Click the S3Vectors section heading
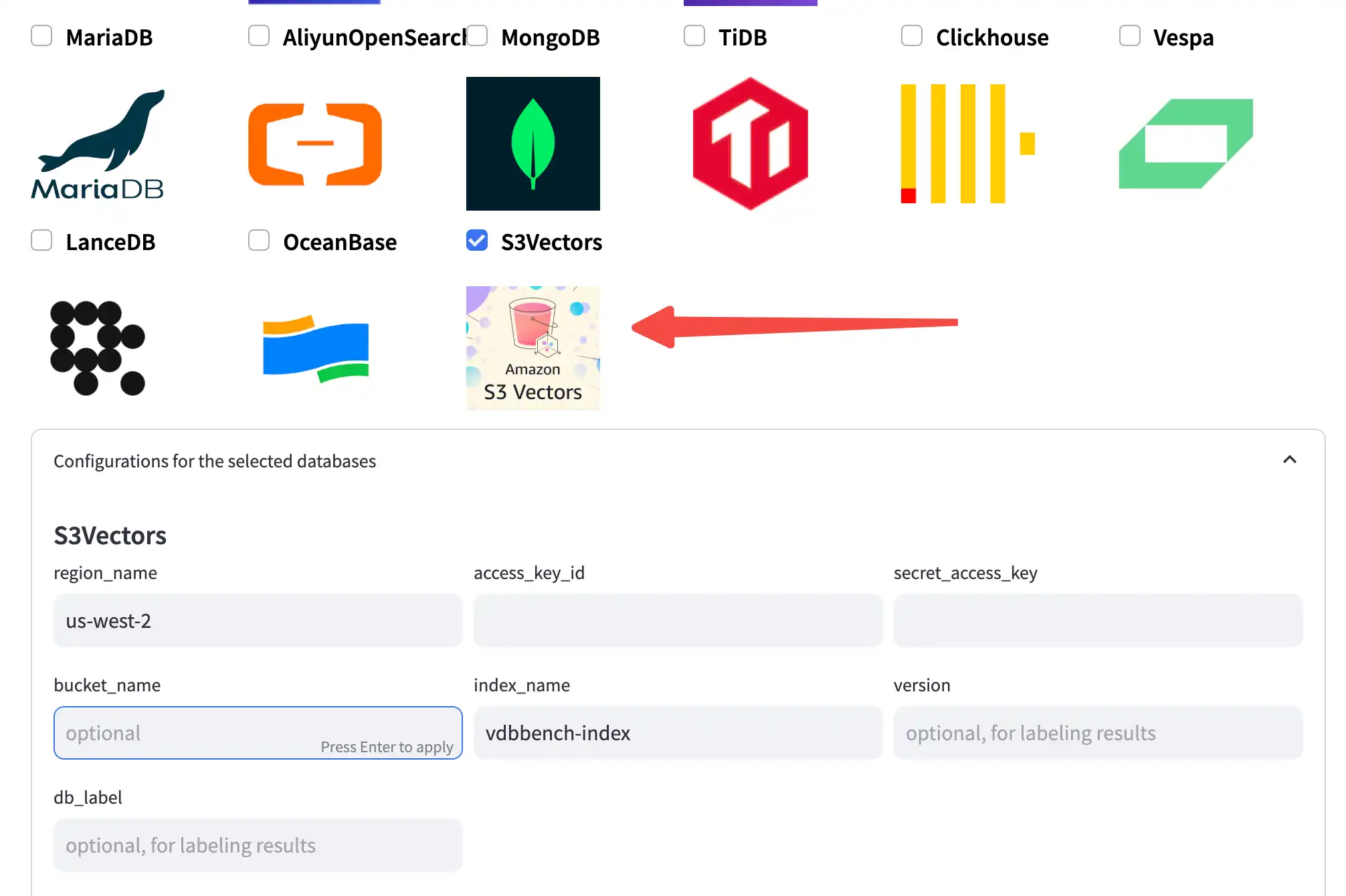 110,536
